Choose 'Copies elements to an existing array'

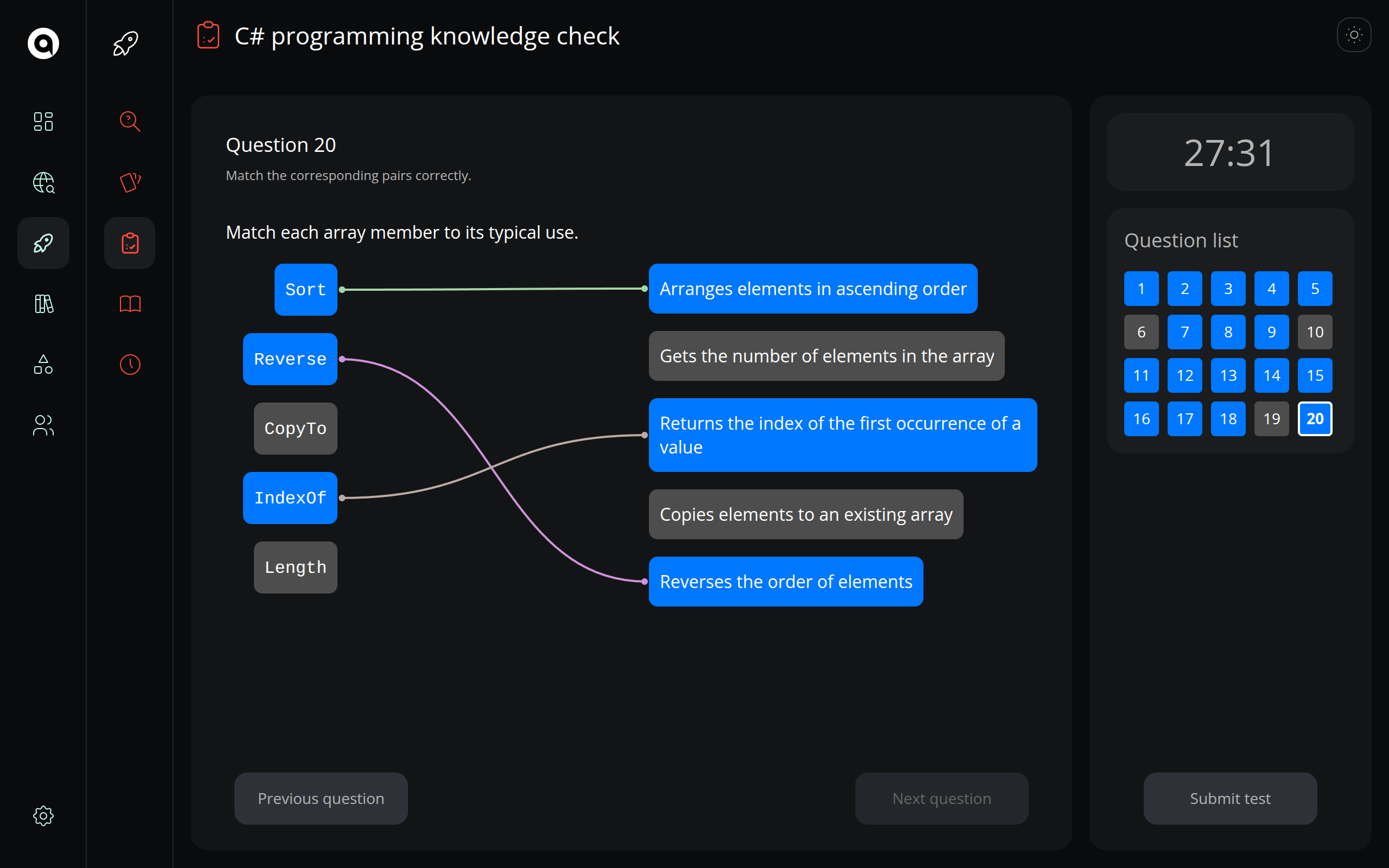[x=806, y=514]
